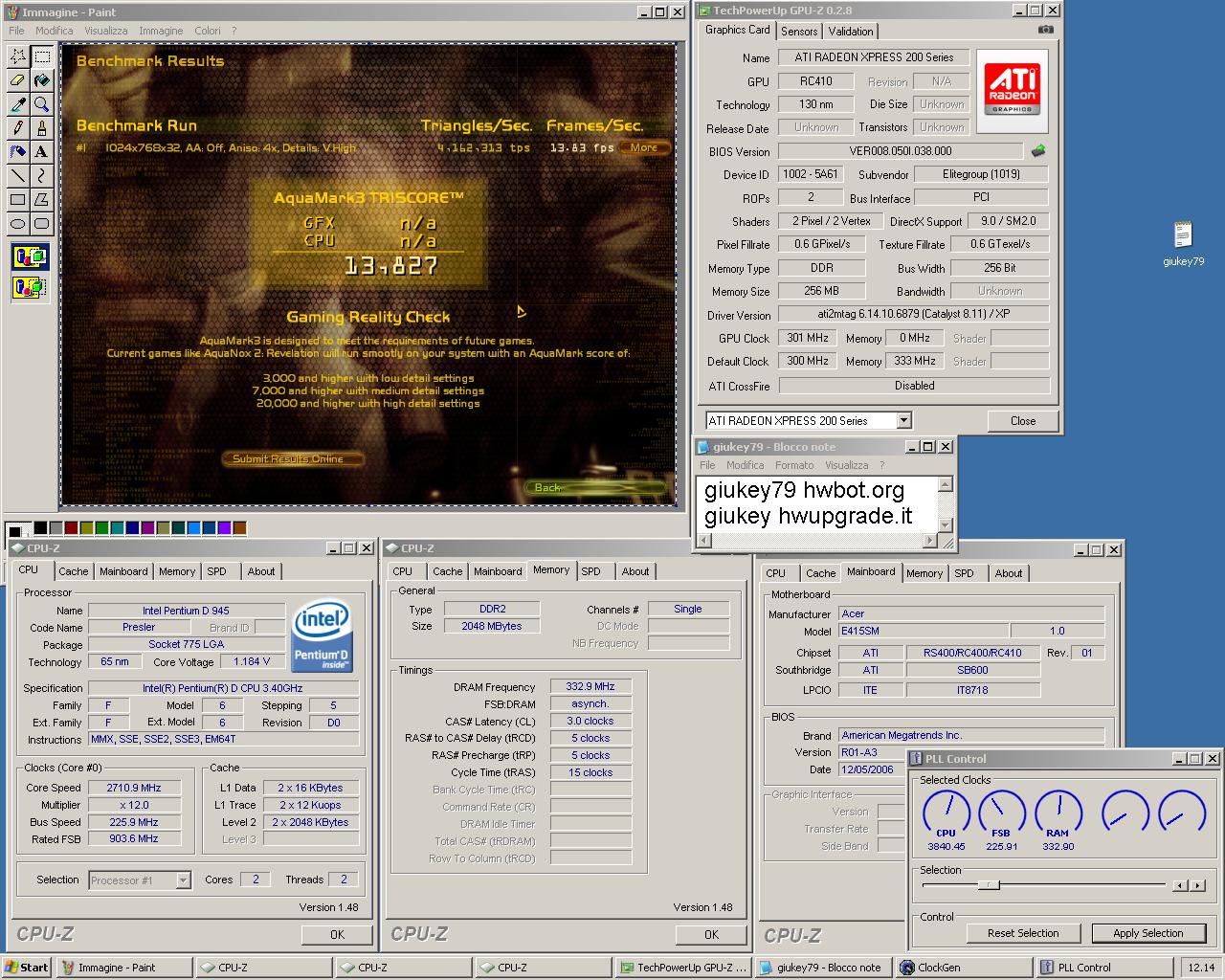Click the ATI Radeon logo in GPU-Z

tap(1013, 89)
